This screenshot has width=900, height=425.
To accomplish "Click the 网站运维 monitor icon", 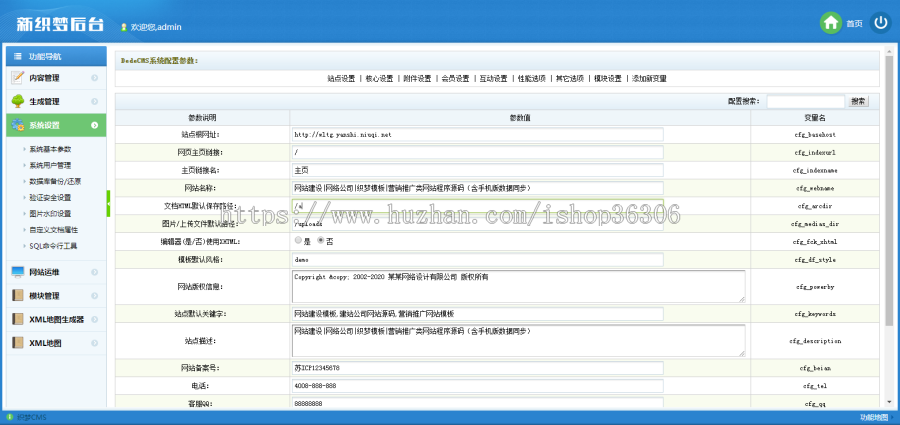I will (18, 272).
